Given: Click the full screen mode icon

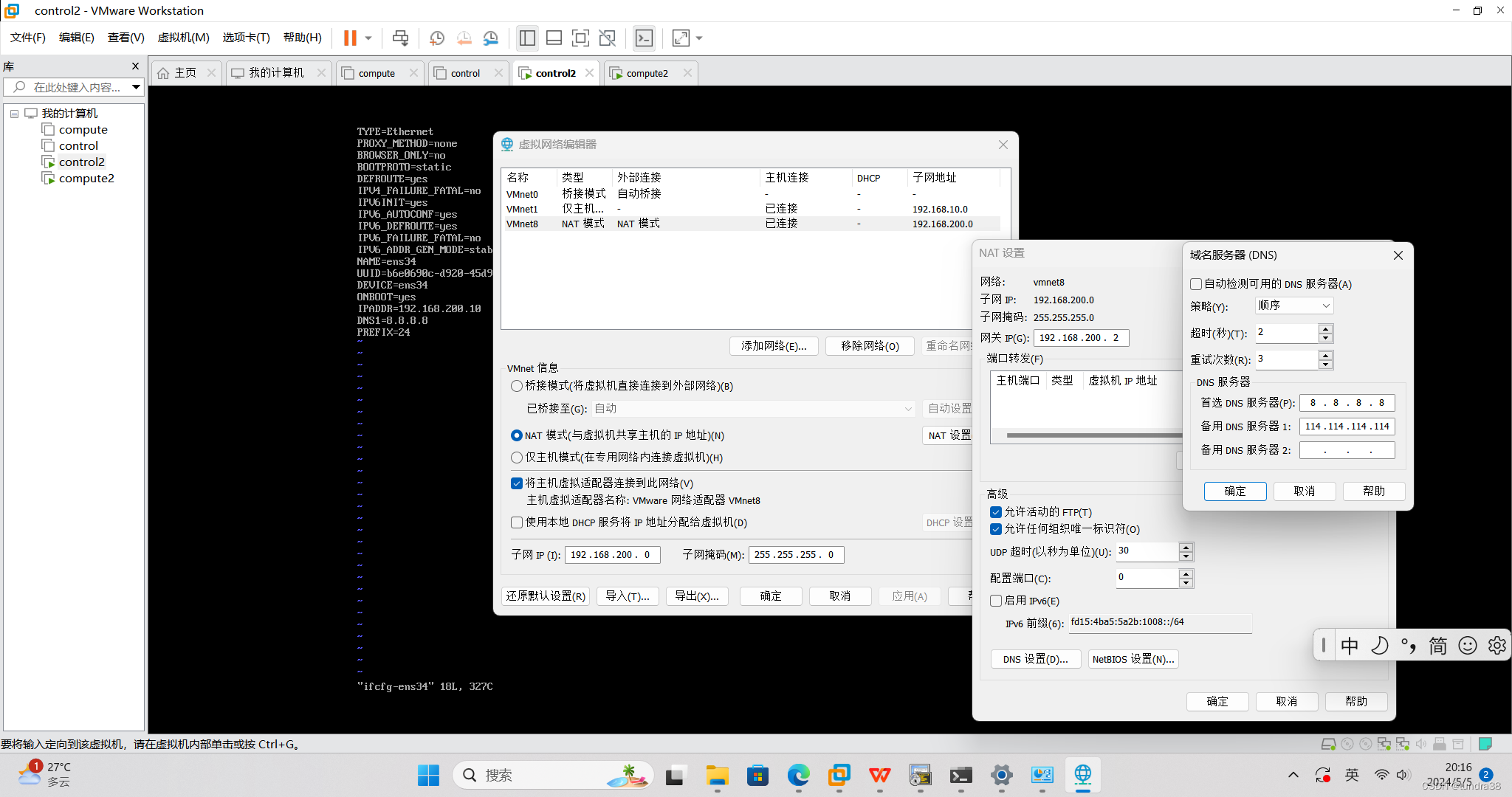Looking at the screenshot, I should [580, 38].
